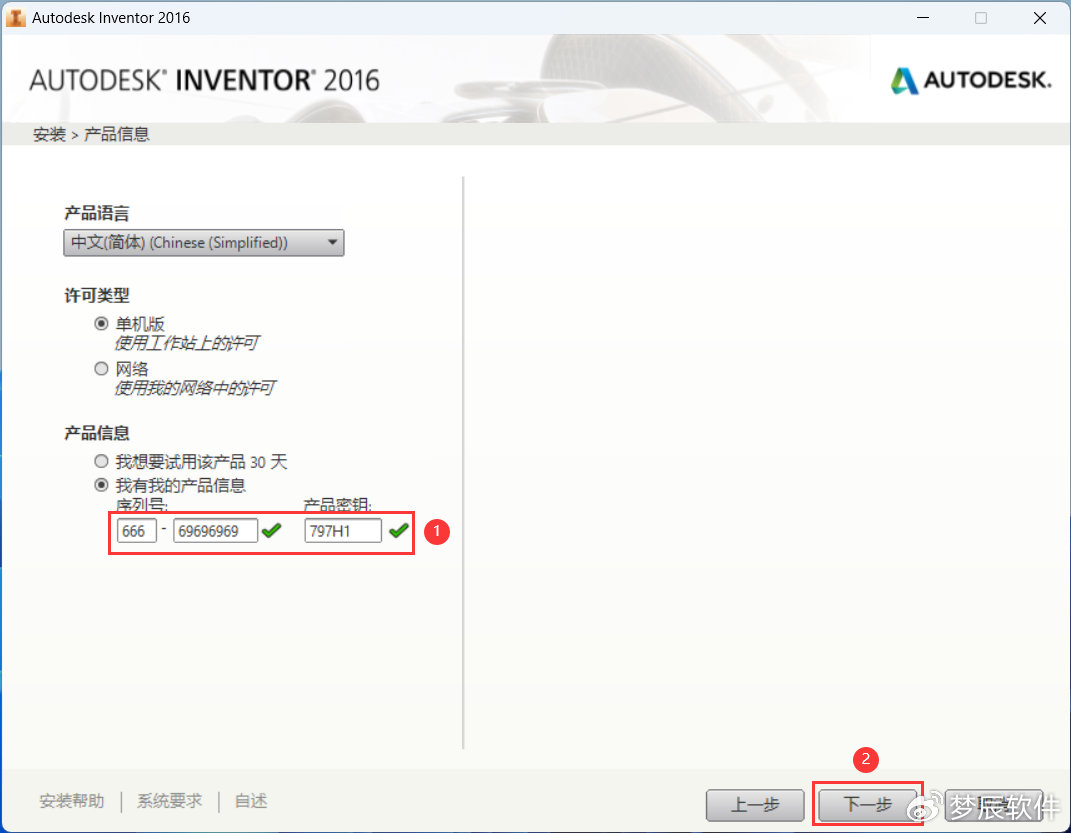This screenshot has width=1071, height=833.
Task: Choose 我有我的产品信息 radio option
Action: click(101, 485)
